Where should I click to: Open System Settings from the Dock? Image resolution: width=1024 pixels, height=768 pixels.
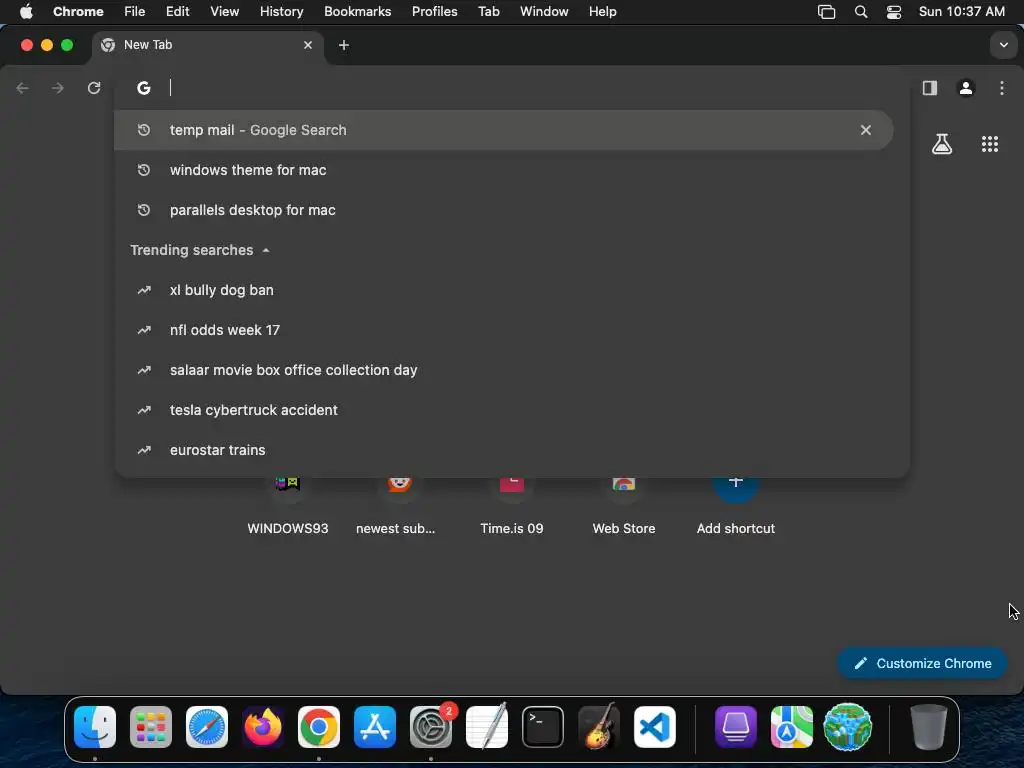[x=431, y=727]
